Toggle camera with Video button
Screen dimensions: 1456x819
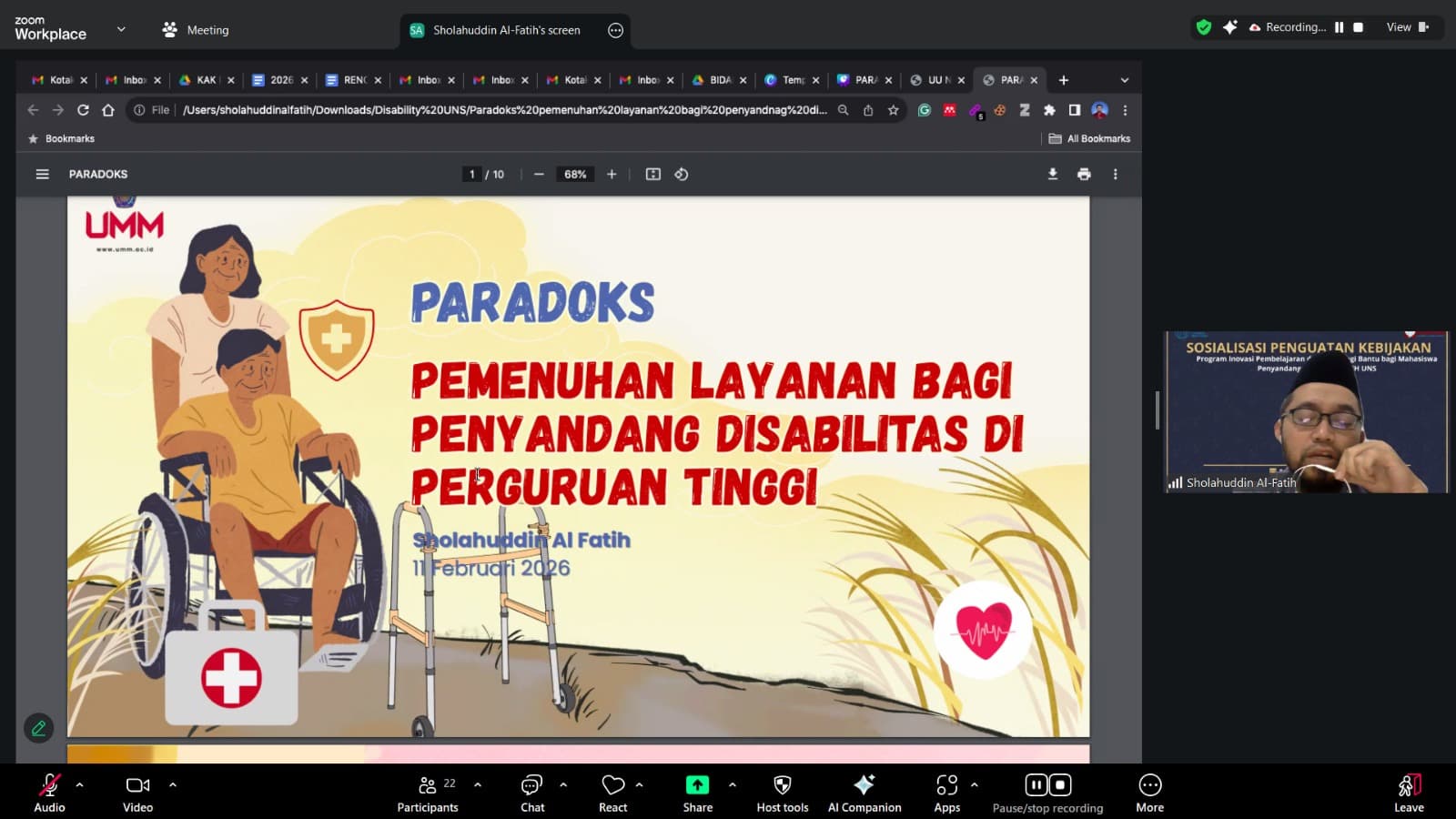[137, 793]
